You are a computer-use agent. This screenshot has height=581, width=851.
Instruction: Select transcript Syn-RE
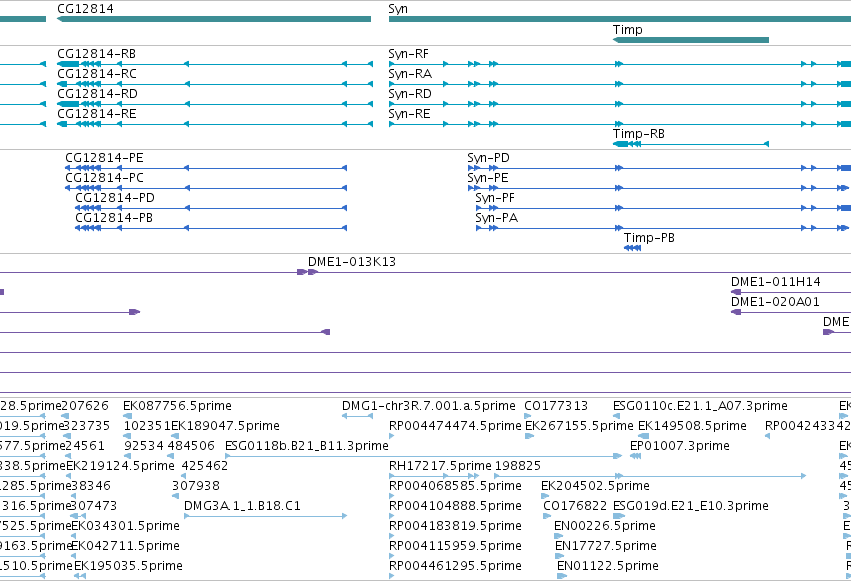click(409, 114)
